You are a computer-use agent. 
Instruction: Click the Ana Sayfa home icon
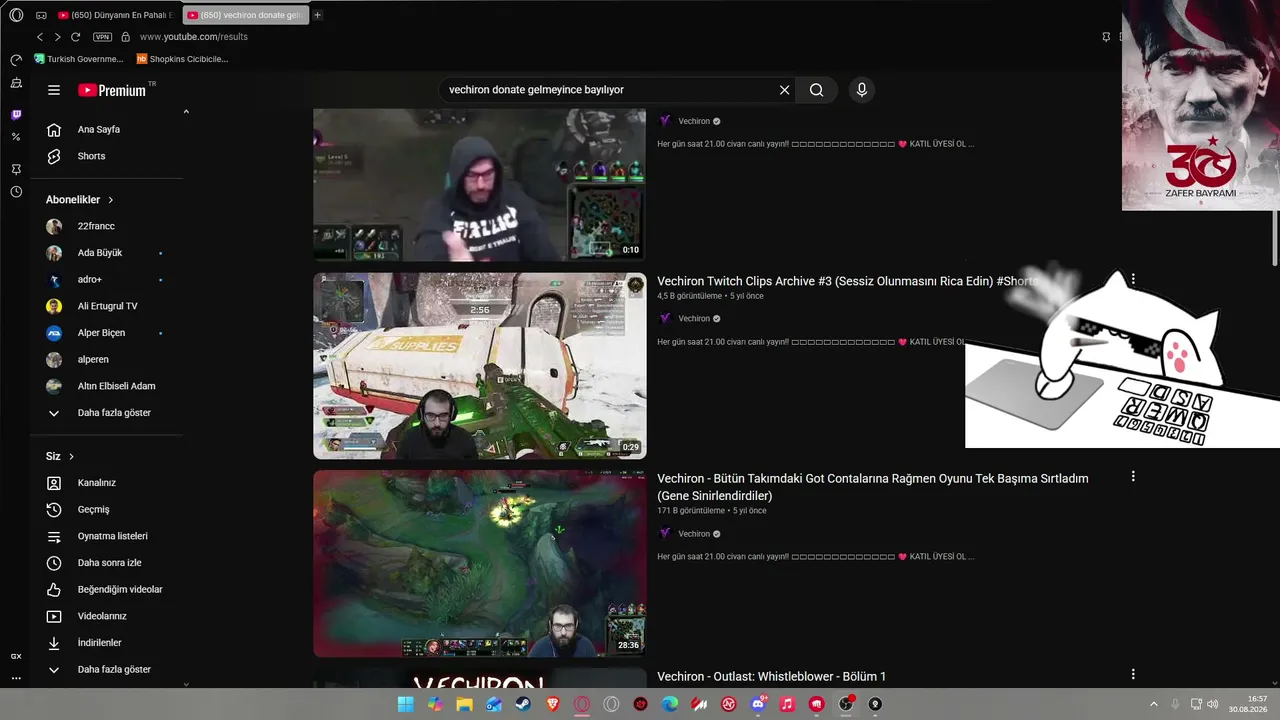[x=54, y=130]
